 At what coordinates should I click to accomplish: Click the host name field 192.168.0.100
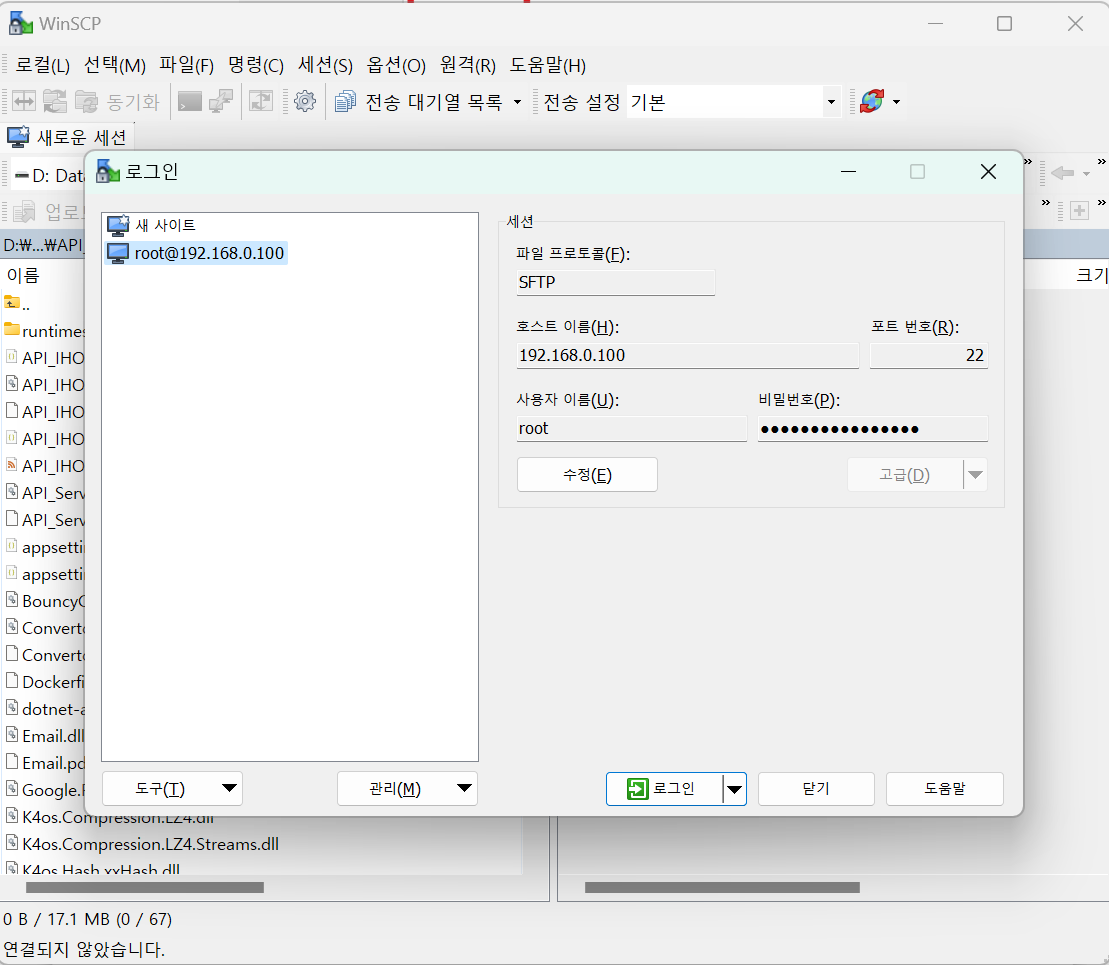(x=687, y=355)
